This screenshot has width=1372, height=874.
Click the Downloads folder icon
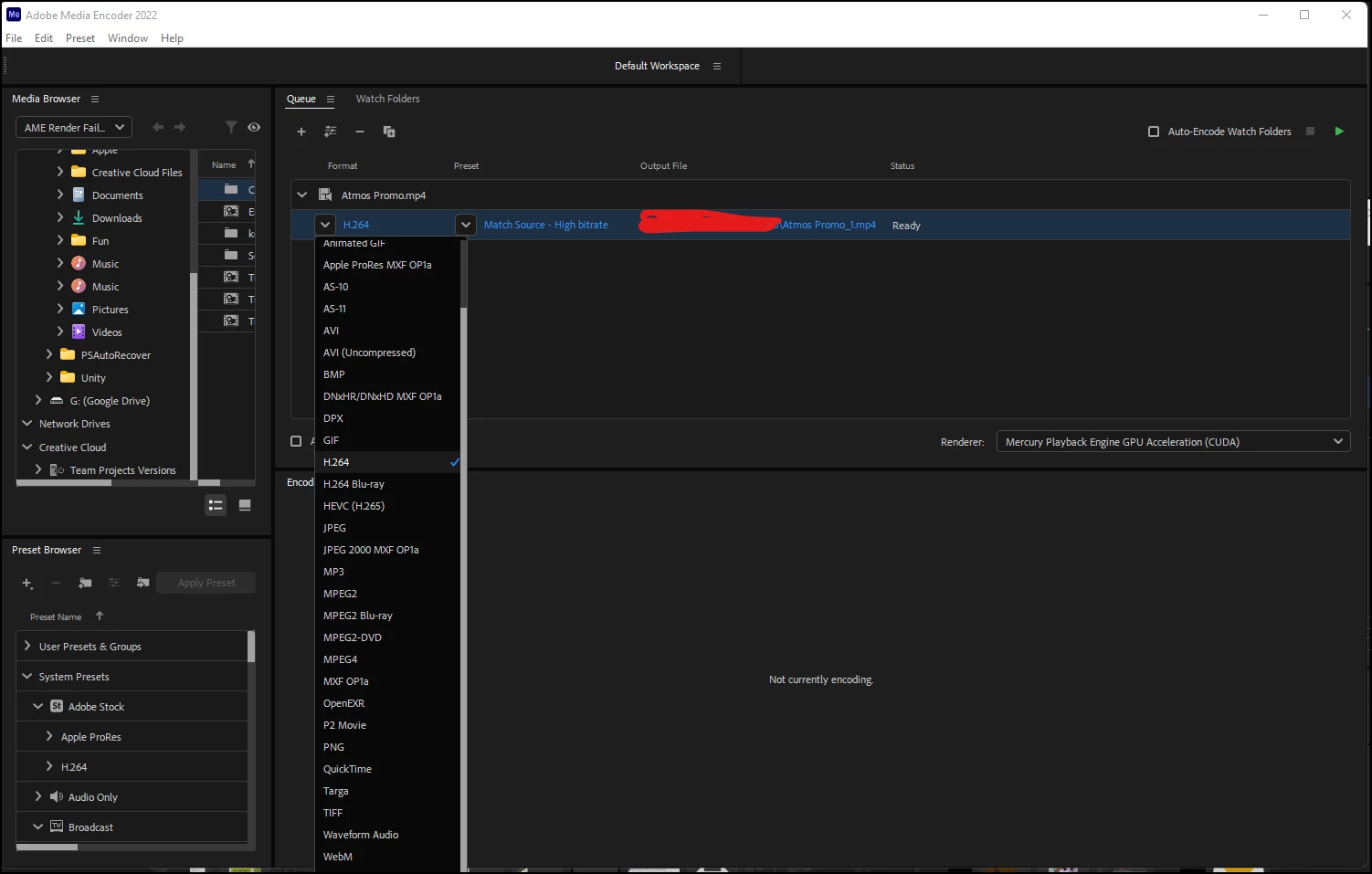pyautogui.click(x=79, y=217)
